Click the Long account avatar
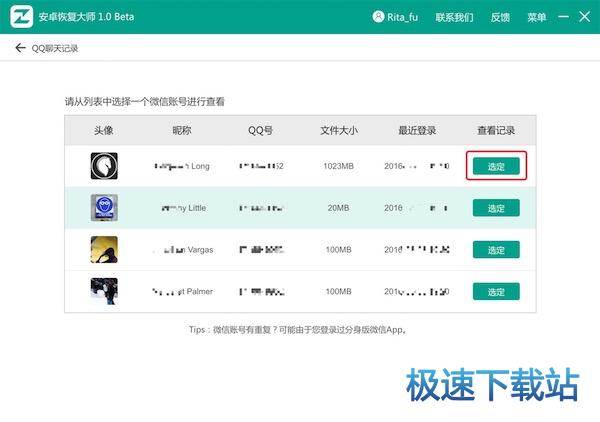This screenshot has height=422, width=600. (x=104, y=166)
